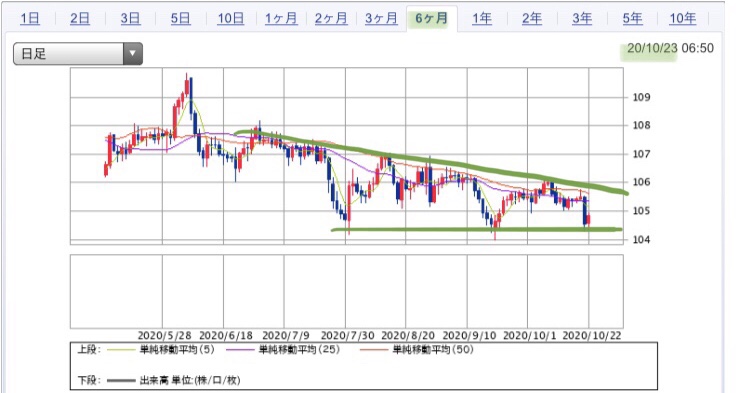Click the purple 25-period average swatch
Image resolution: width=738 pixels, height=393 pixels.
click(x=240, y=350)
